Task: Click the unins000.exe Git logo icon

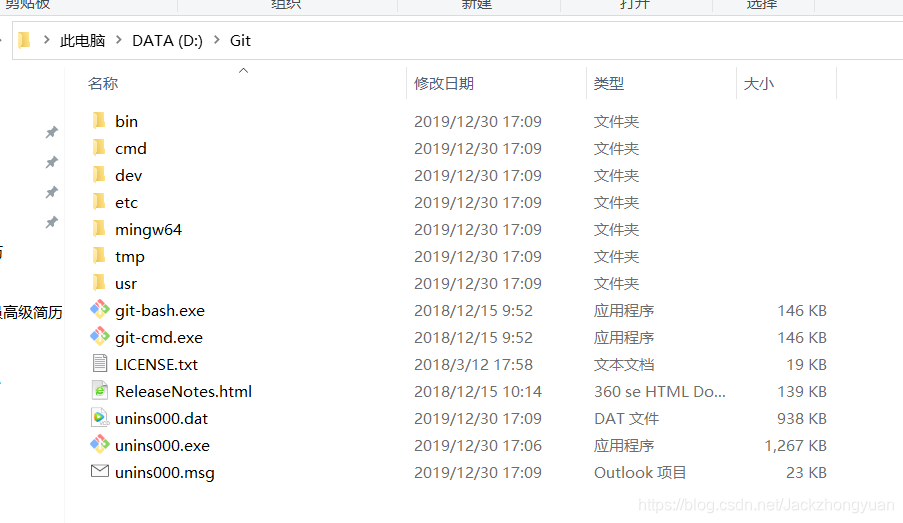Action: coord(100,444)
